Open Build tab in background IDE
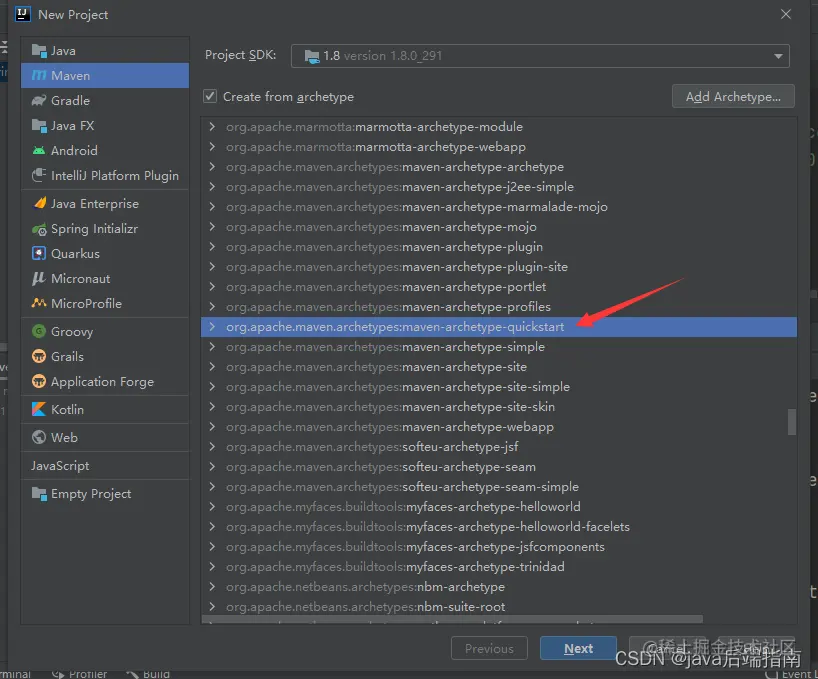This screenshot has height=679, width=818. [x=148, y=674]
